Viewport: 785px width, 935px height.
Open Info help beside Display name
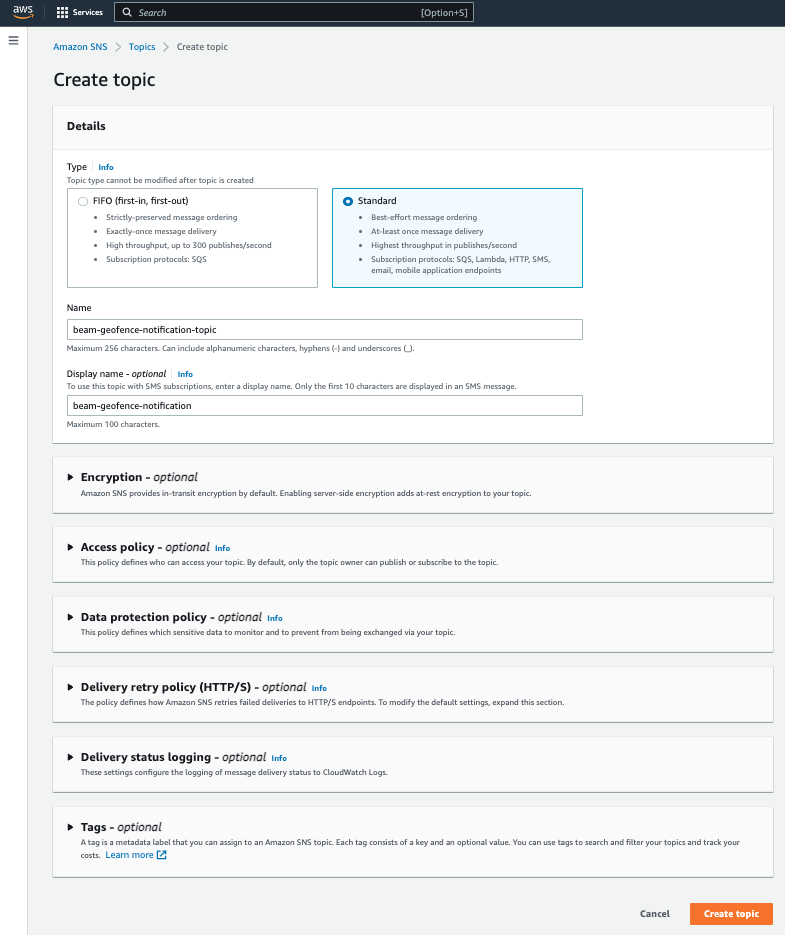click(185, 374)
